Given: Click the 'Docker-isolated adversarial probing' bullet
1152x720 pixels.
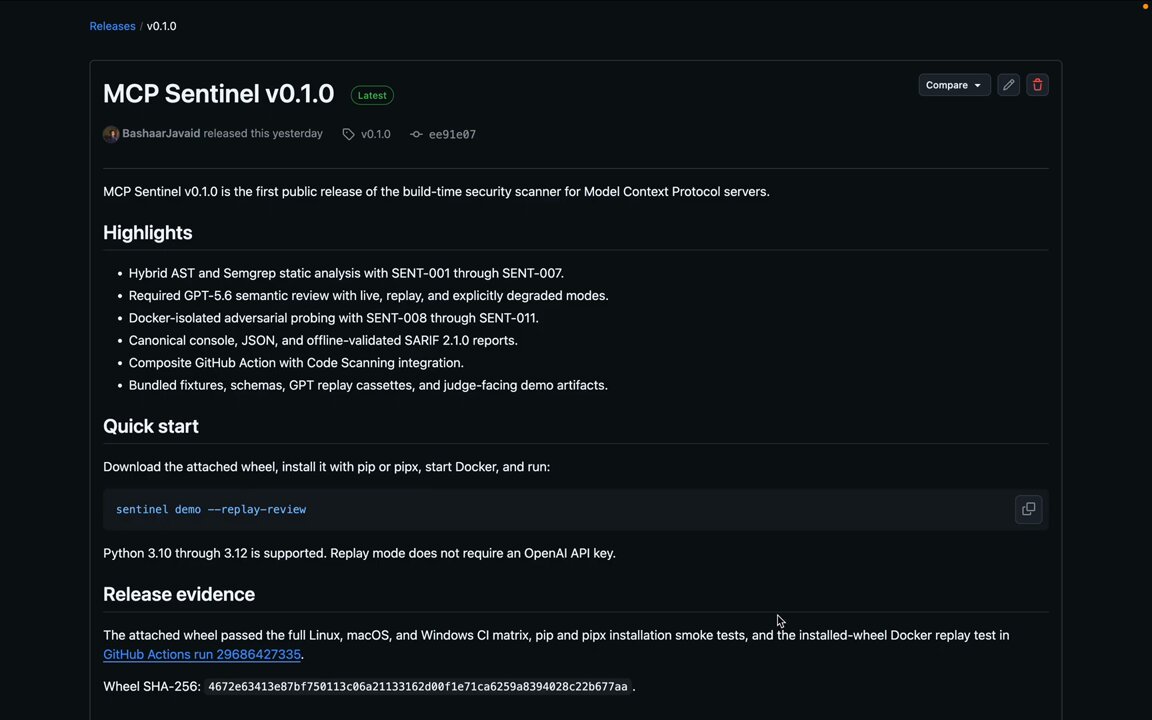Looking at the screenshot, I should click(334, 318).
